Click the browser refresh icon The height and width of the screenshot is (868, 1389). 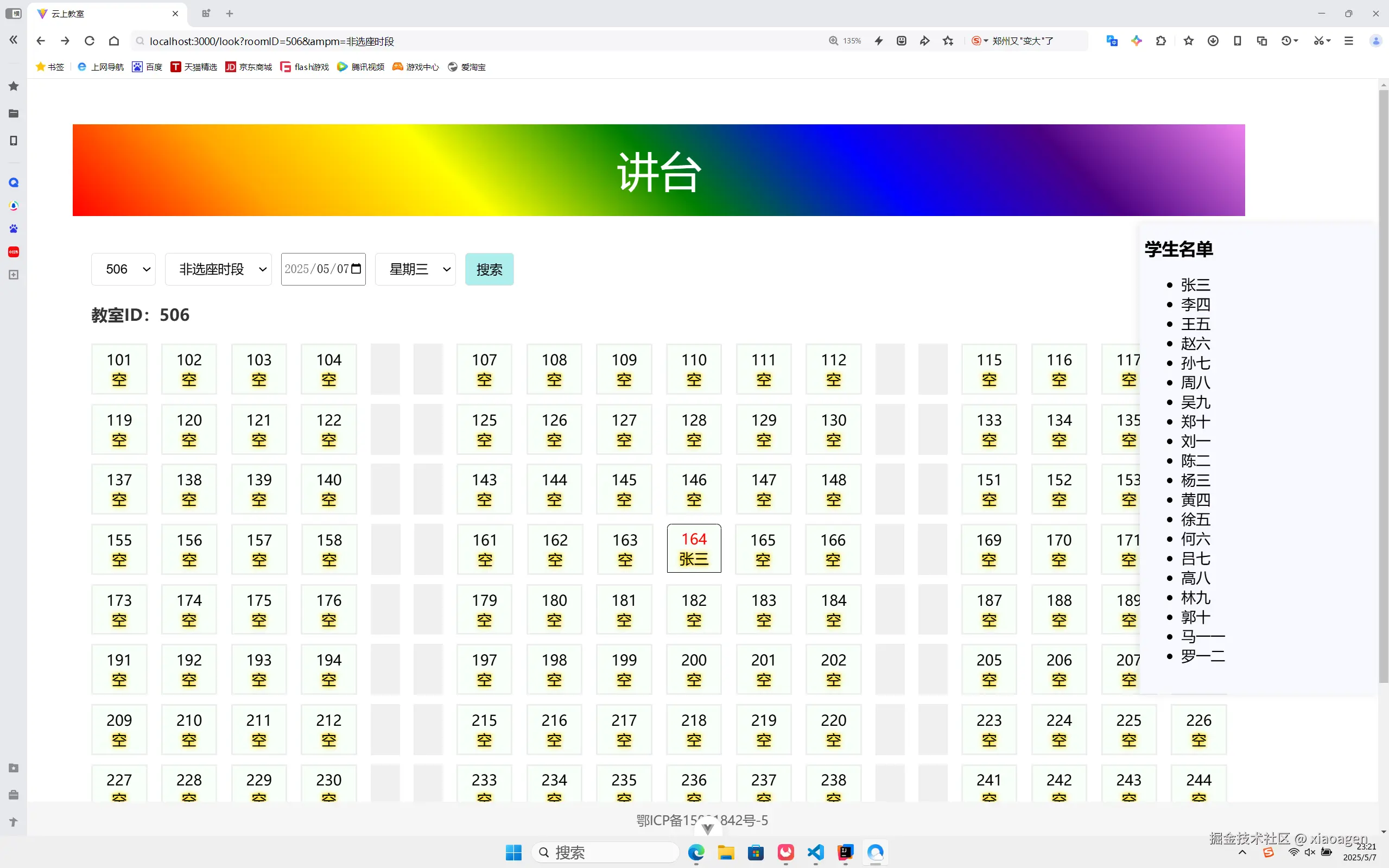pos(90,41)
